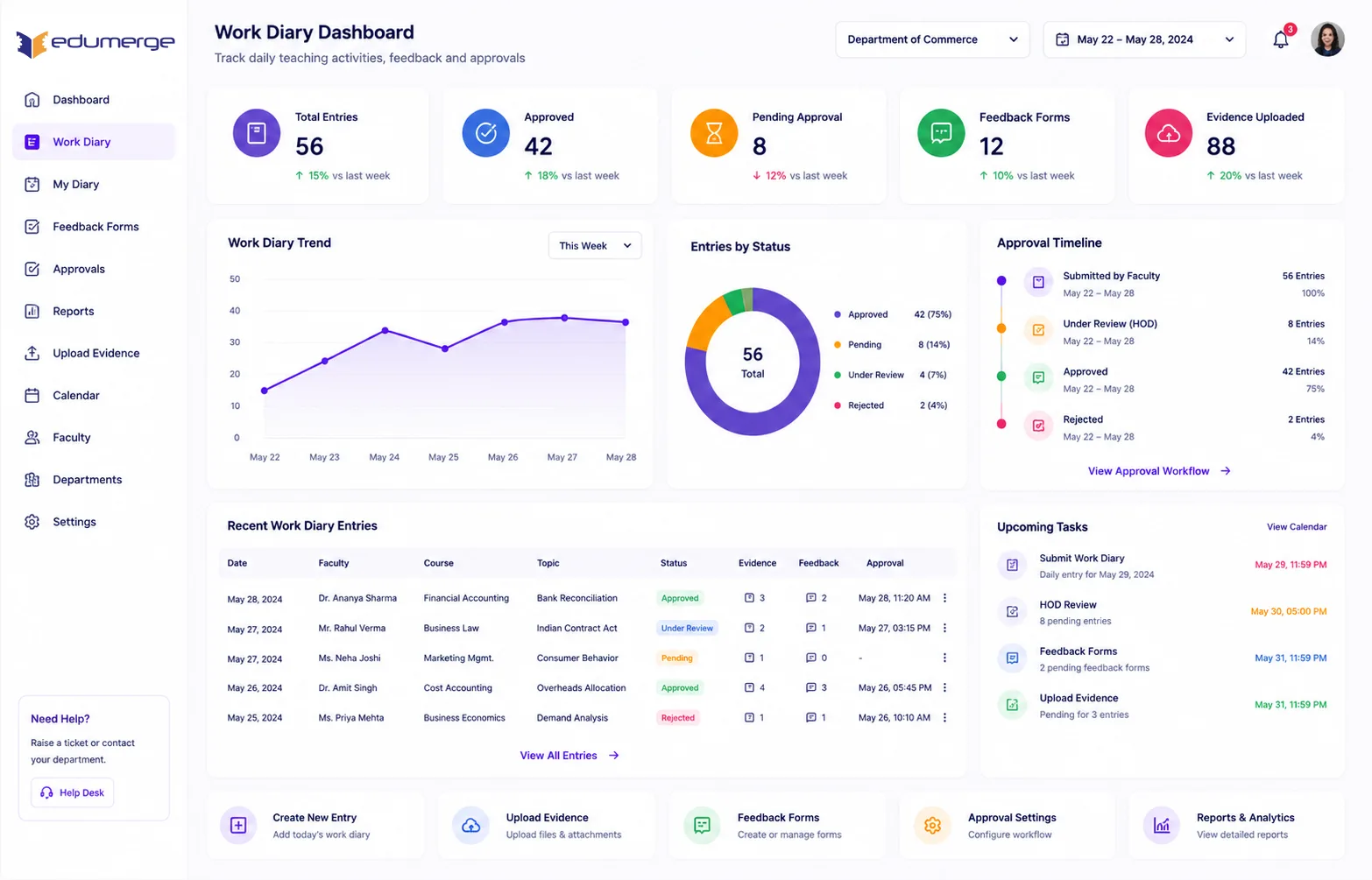Screen dimensions: 1372x880
Task: Open row menu for Ms. Priya Mehta entry
Action: (x=944, y=717)
